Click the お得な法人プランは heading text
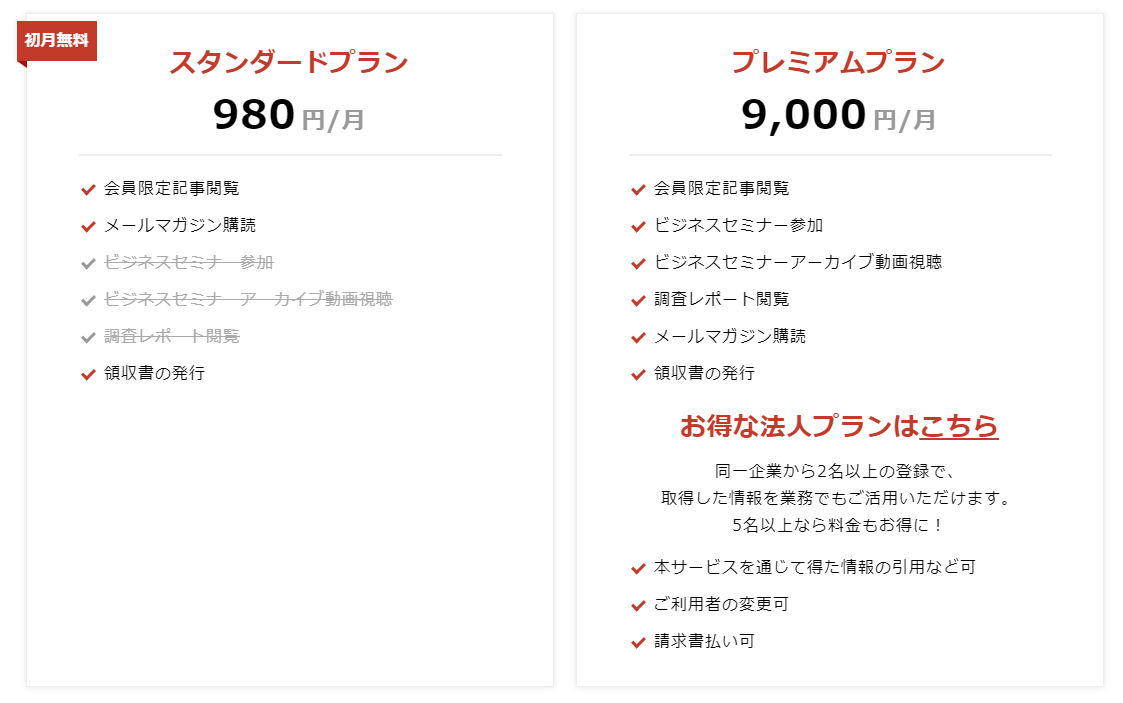Screen dimensions: 1123x703 (798, 426)
